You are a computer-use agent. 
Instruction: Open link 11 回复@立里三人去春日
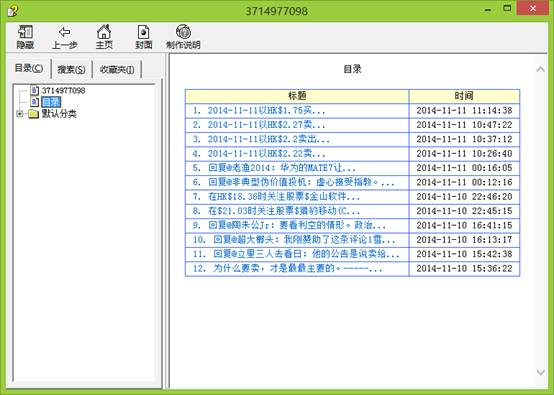[x=306, y=254]
